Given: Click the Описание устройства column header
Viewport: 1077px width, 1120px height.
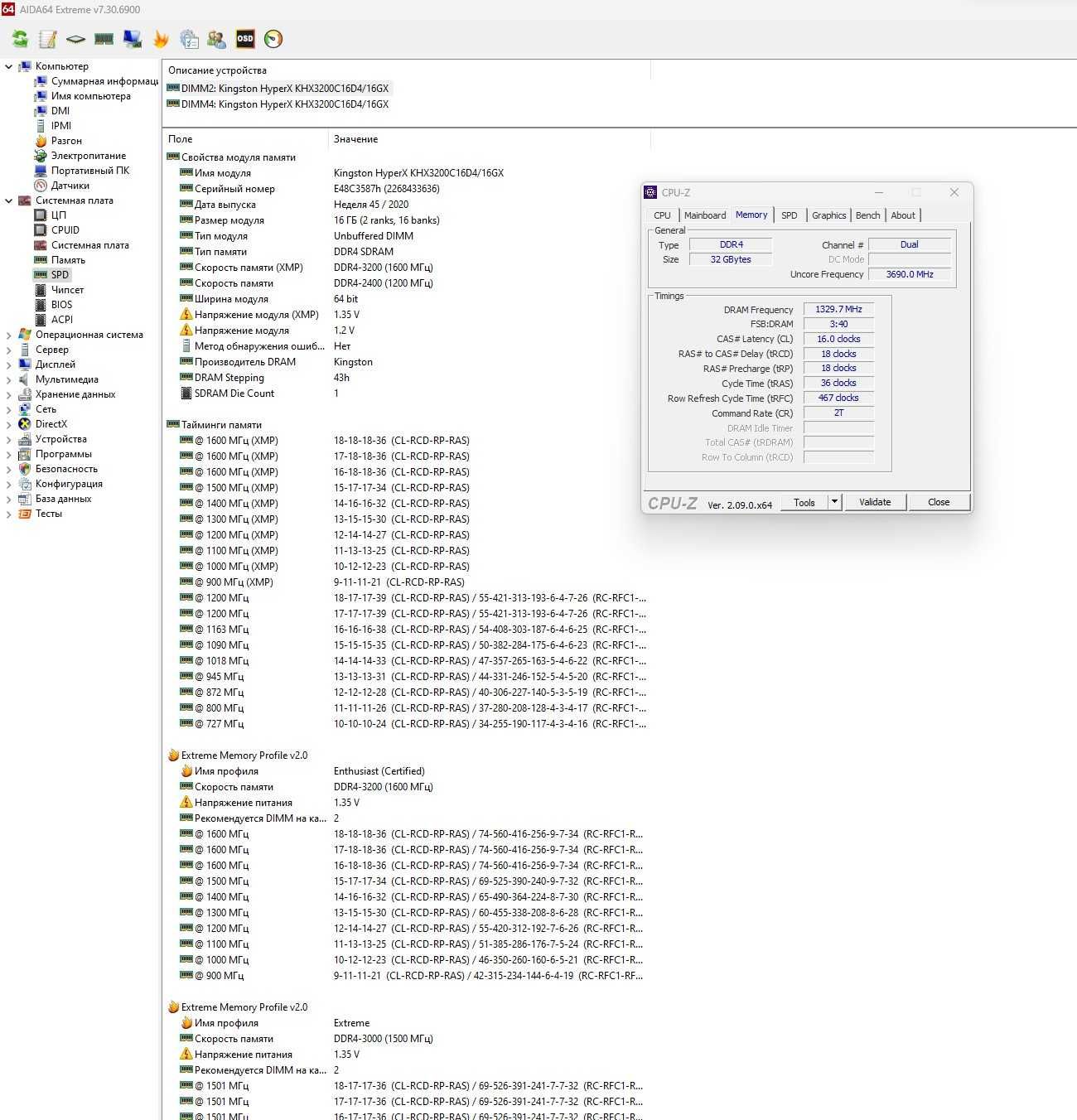Looking at the screenshot, I should pos(406,70).
